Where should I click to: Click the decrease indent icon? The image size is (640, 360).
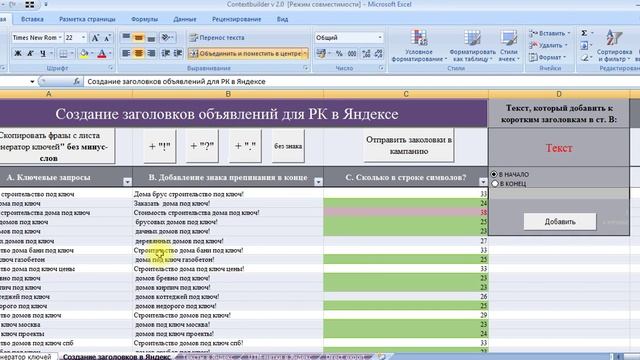tap(165, 53)
